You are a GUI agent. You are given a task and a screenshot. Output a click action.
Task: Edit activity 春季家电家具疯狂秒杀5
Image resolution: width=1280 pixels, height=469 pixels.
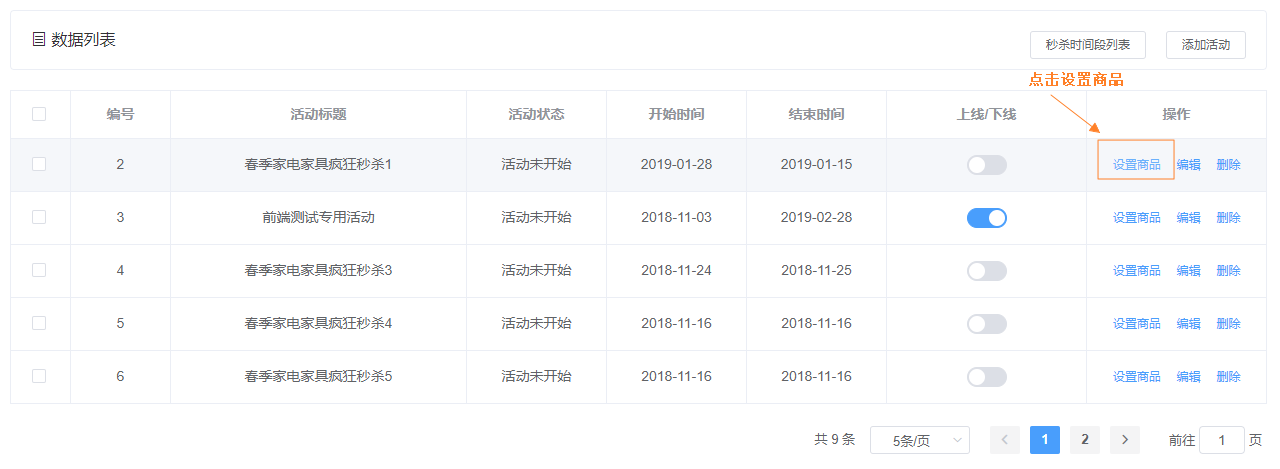pos(1188,377)
